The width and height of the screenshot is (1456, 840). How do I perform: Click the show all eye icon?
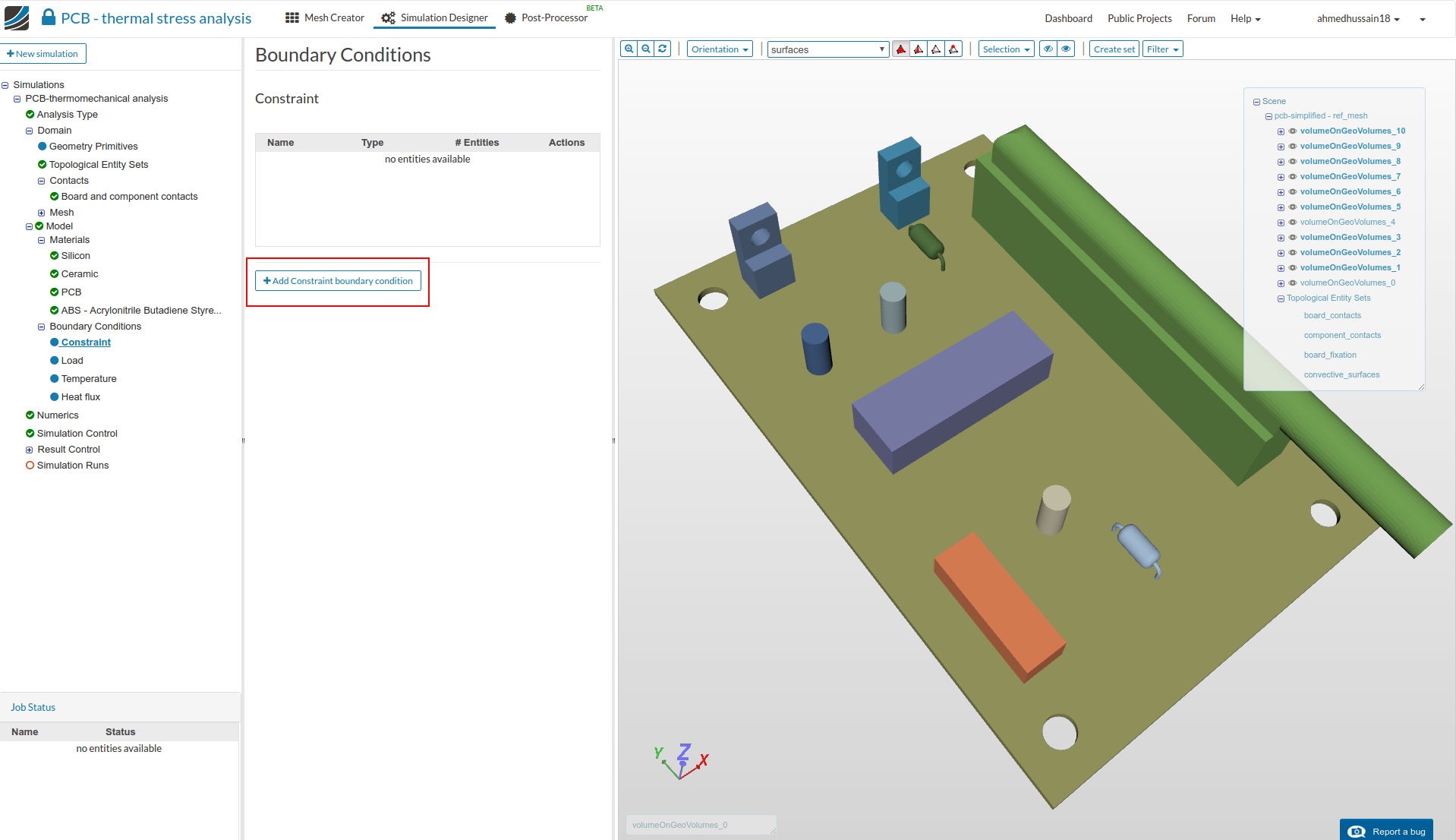click(x=1066, y=49)
